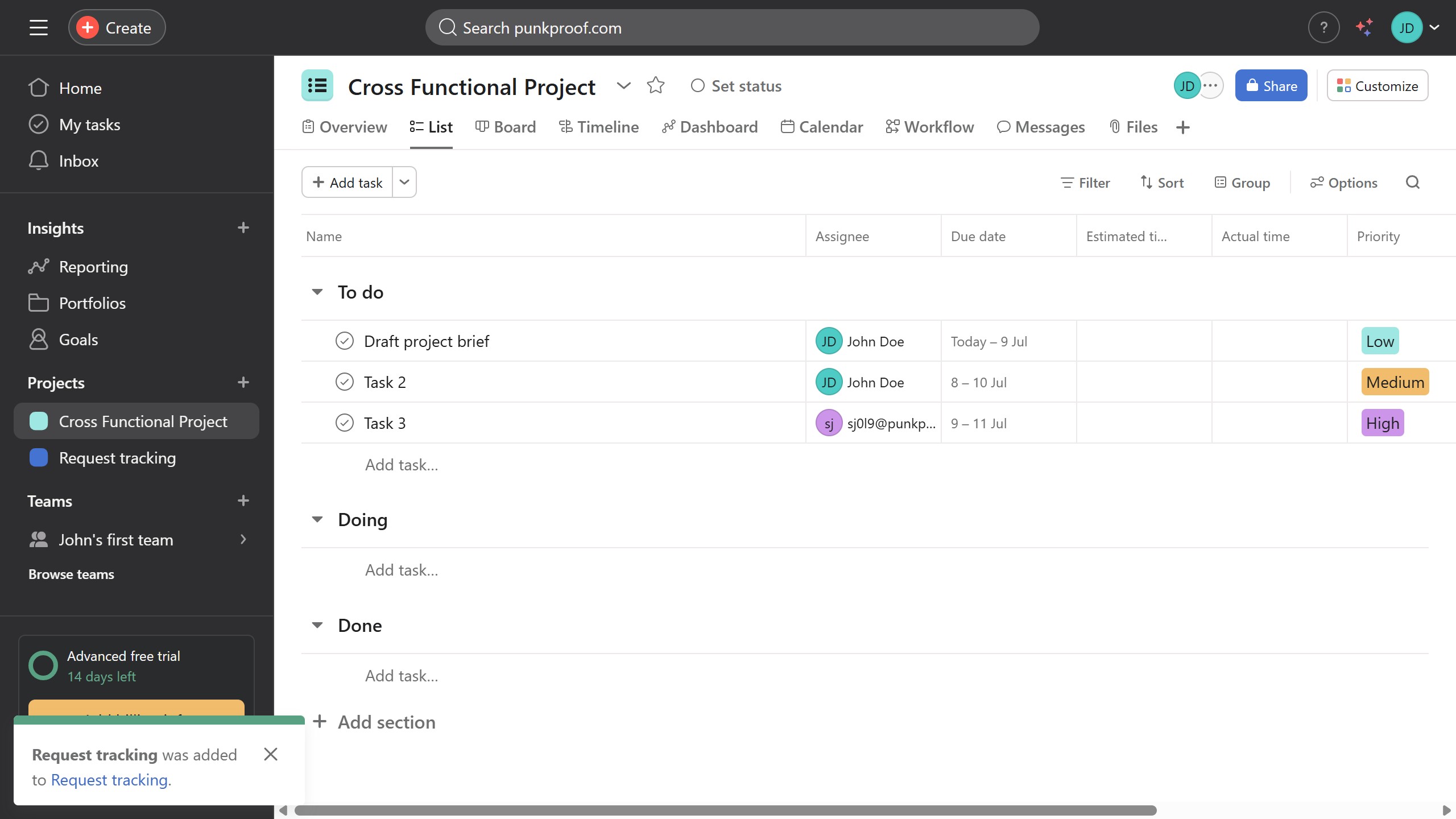Click the Medium priority tag
The height and width of the screenshot is (819, 1456).
coord(1395,382)
